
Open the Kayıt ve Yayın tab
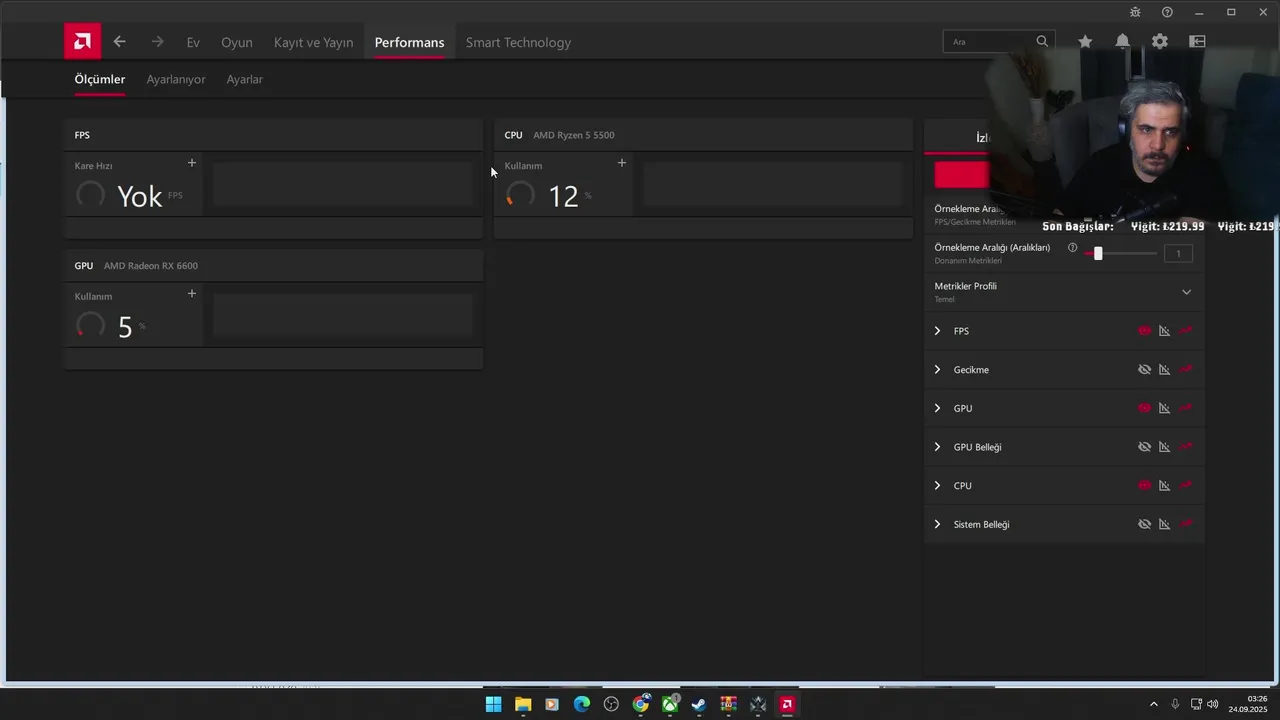click(x=314, y=42)
